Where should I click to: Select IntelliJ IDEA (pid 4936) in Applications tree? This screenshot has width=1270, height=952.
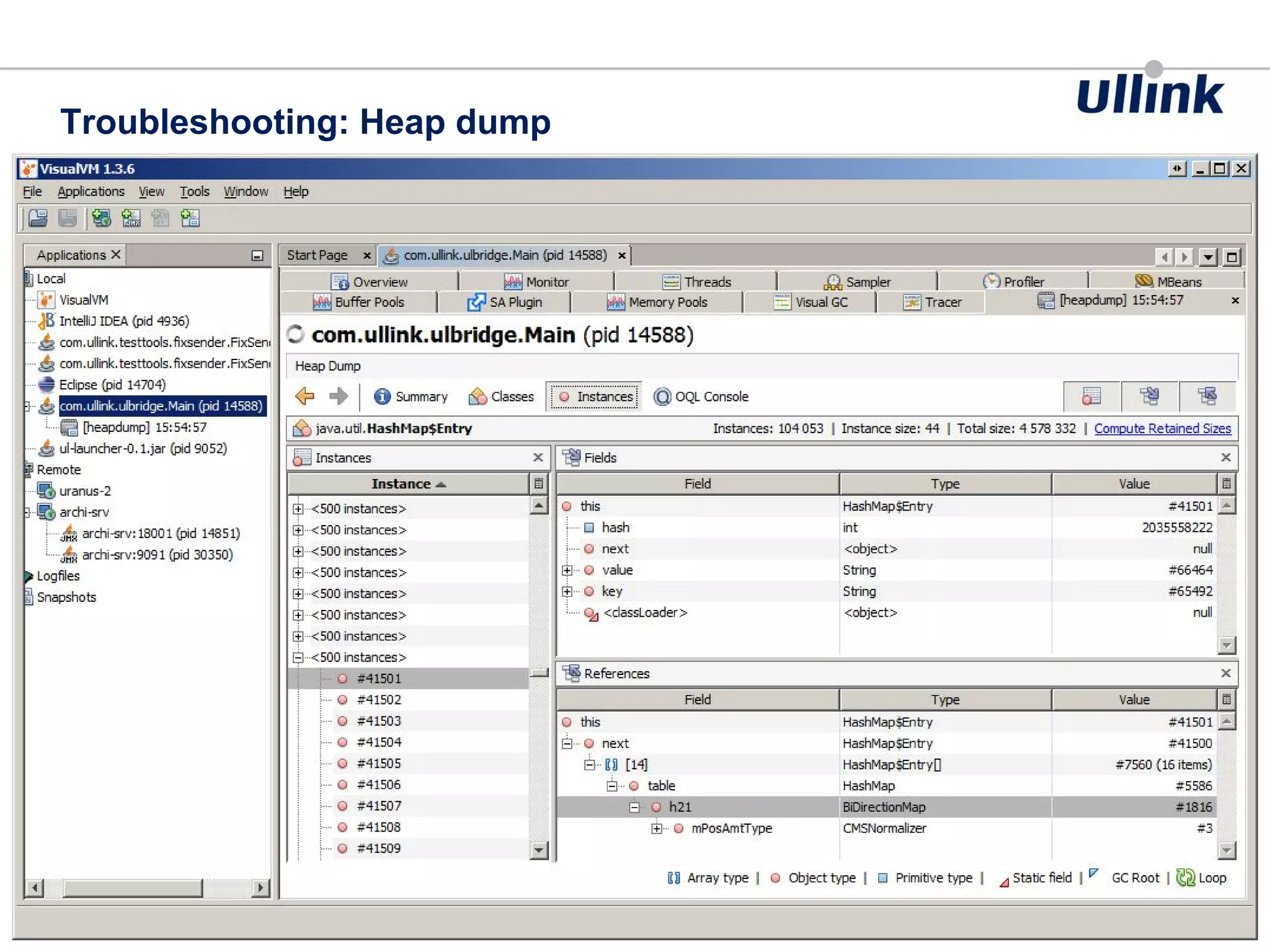click(124, 321)
